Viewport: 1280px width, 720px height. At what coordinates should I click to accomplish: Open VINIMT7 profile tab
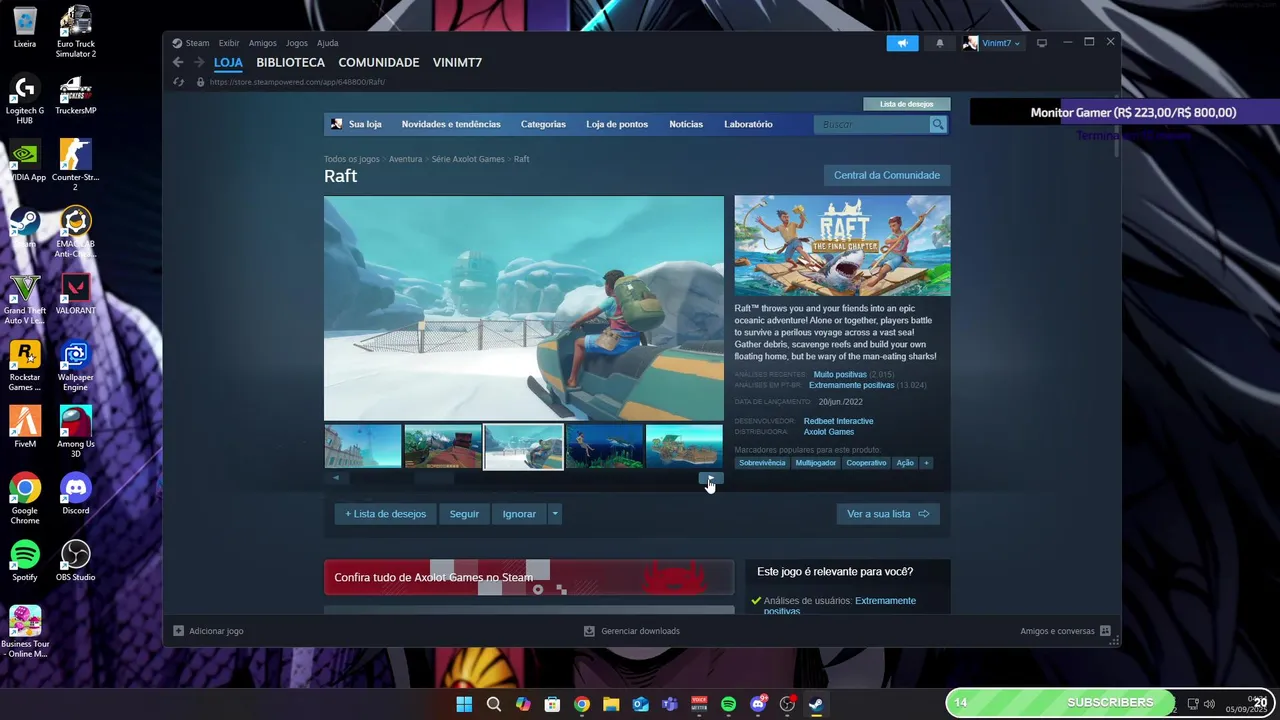(457, 62)
